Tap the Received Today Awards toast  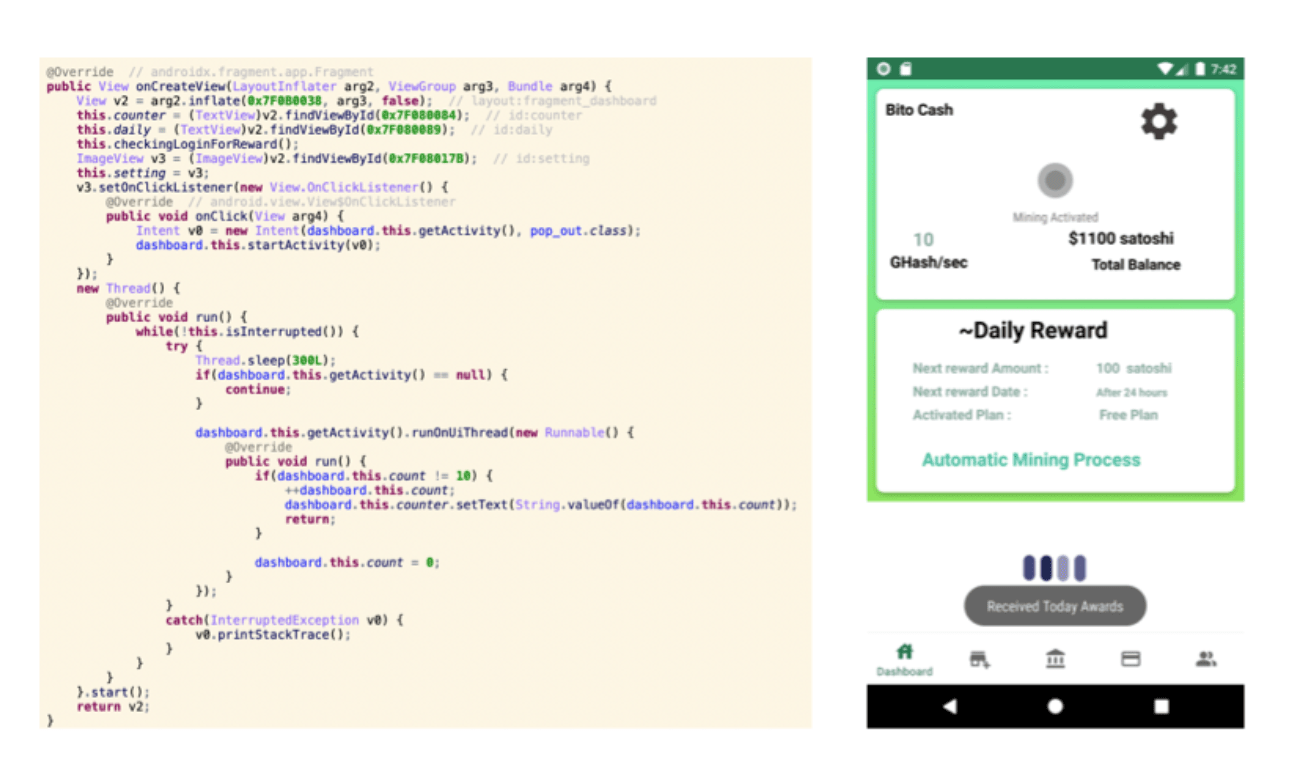coord(1054,606)
